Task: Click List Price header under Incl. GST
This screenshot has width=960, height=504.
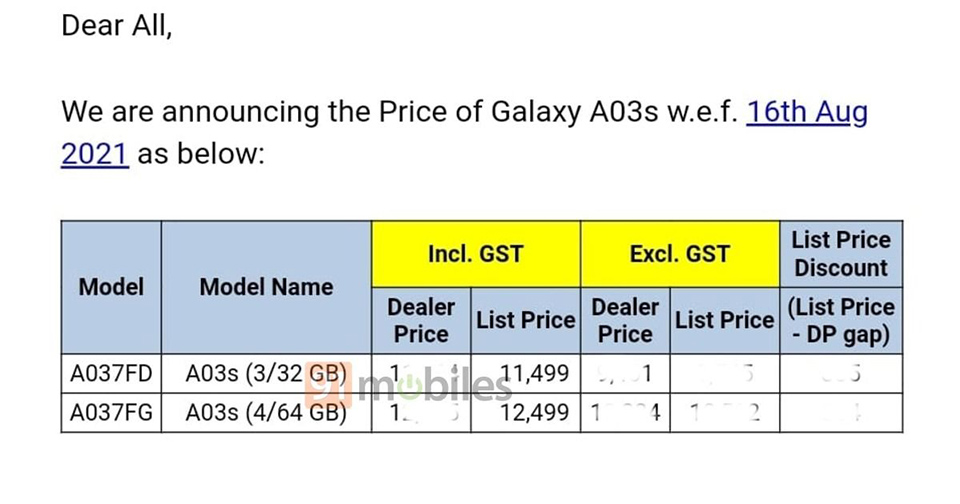Action: click(526, 320)
